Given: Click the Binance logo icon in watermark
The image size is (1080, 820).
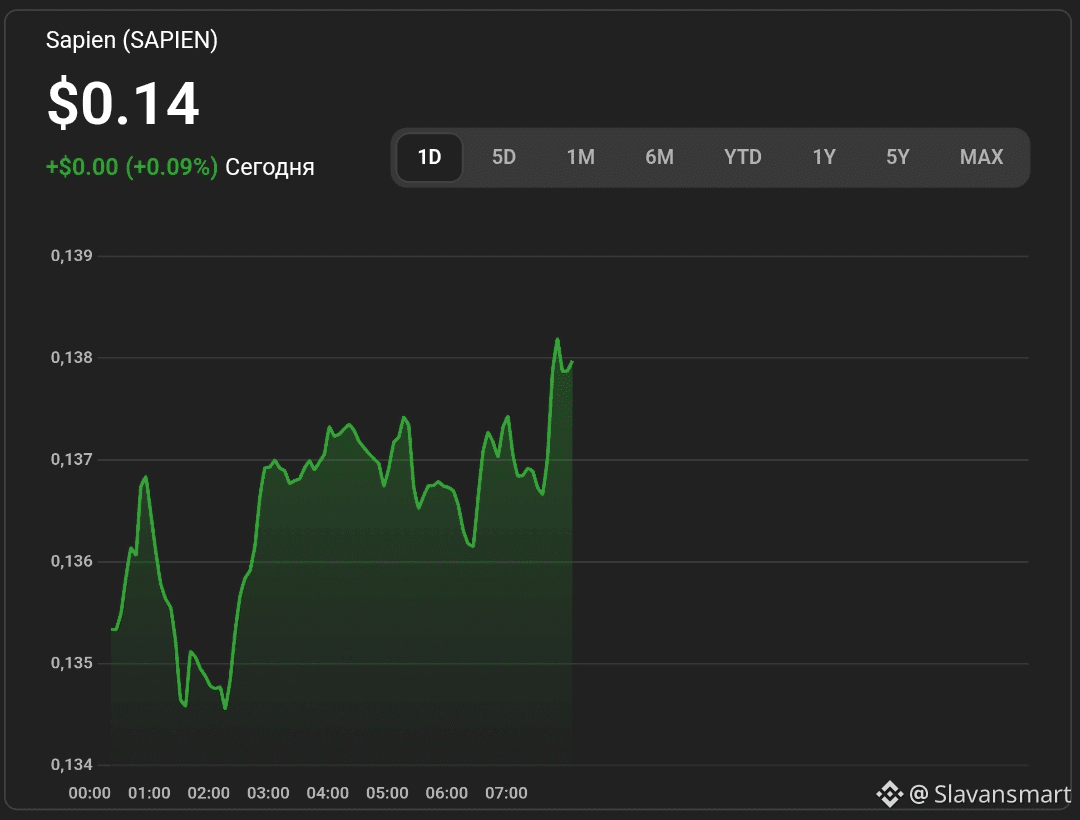Looking at the screenshot, I should (889, 794).
